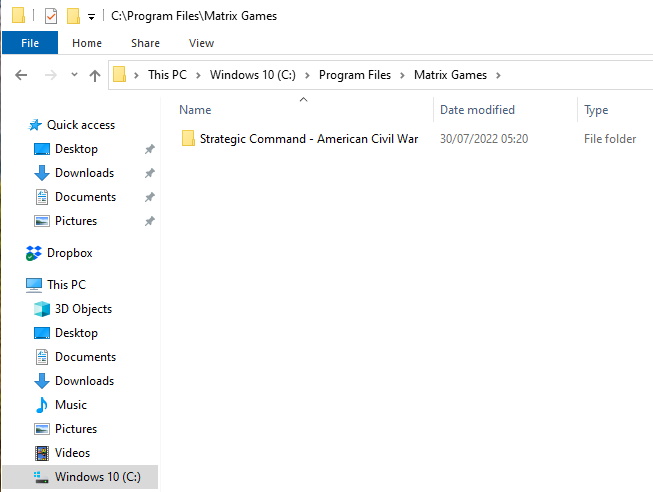Click the blue download arrow icon under This PC
The width and height of the screenshot is (653, 492).
point(42,381)
